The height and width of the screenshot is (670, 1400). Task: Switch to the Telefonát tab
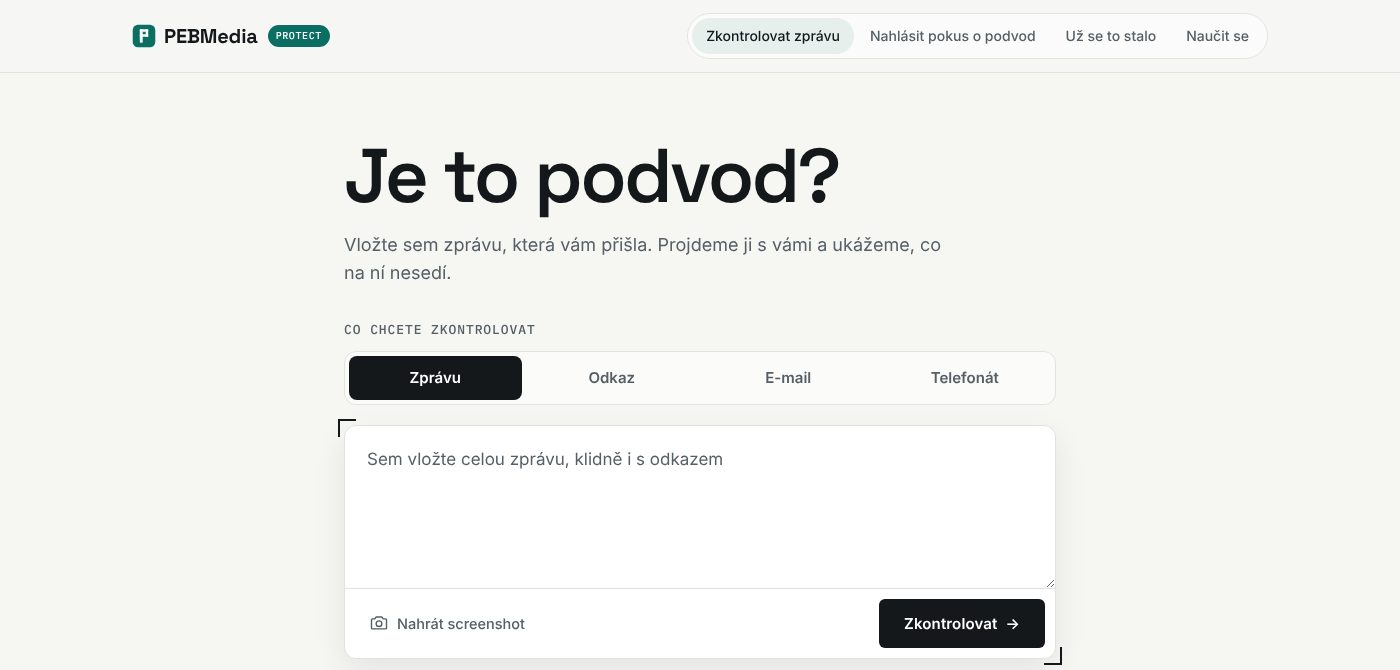965,378
